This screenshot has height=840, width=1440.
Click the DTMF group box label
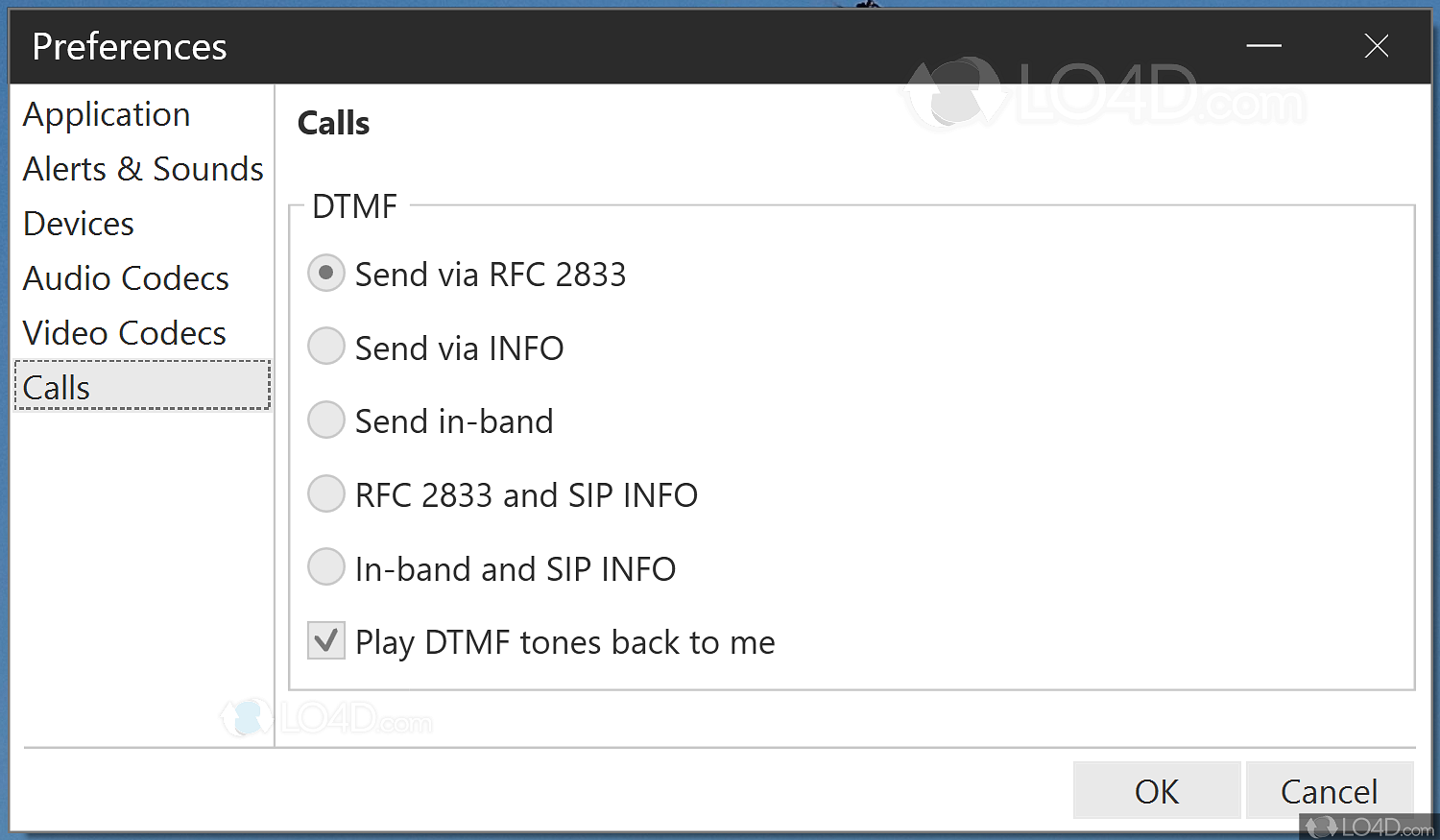[x=354, y=206]
